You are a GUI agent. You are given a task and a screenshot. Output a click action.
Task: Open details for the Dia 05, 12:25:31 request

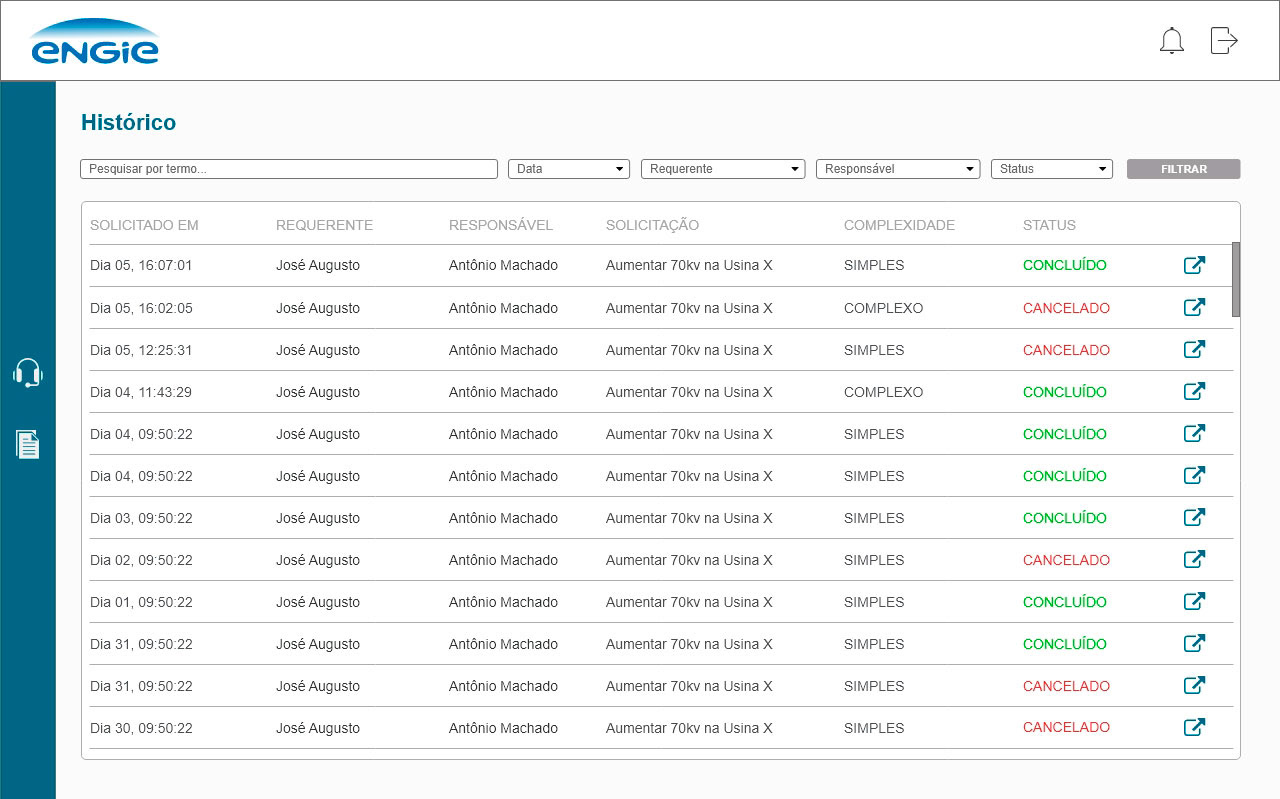tap(1194, 350)
